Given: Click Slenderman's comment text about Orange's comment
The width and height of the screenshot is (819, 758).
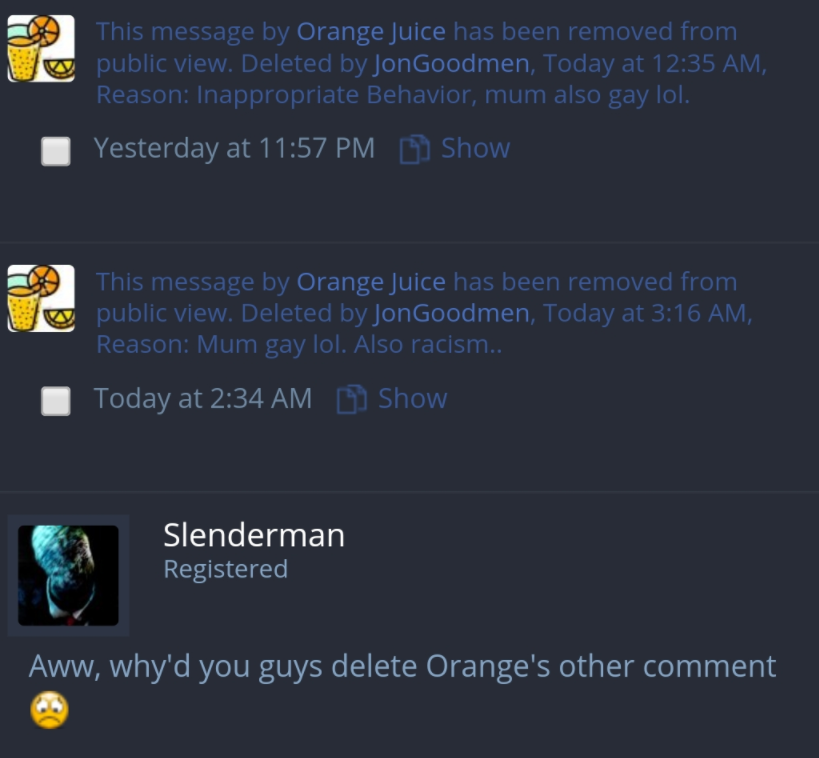Looking at the screenshot, I should pyautogui.click(x=402, y=667).
